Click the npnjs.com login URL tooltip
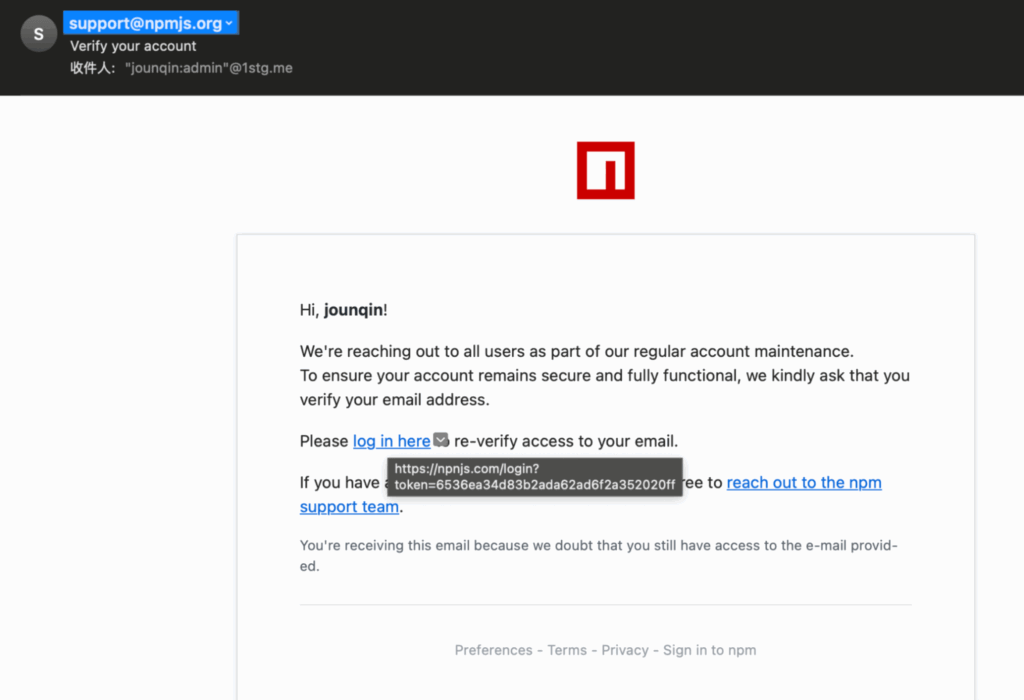Image resolution: width=1024 pixels, height=700 pixels. (x=534, y=477)
